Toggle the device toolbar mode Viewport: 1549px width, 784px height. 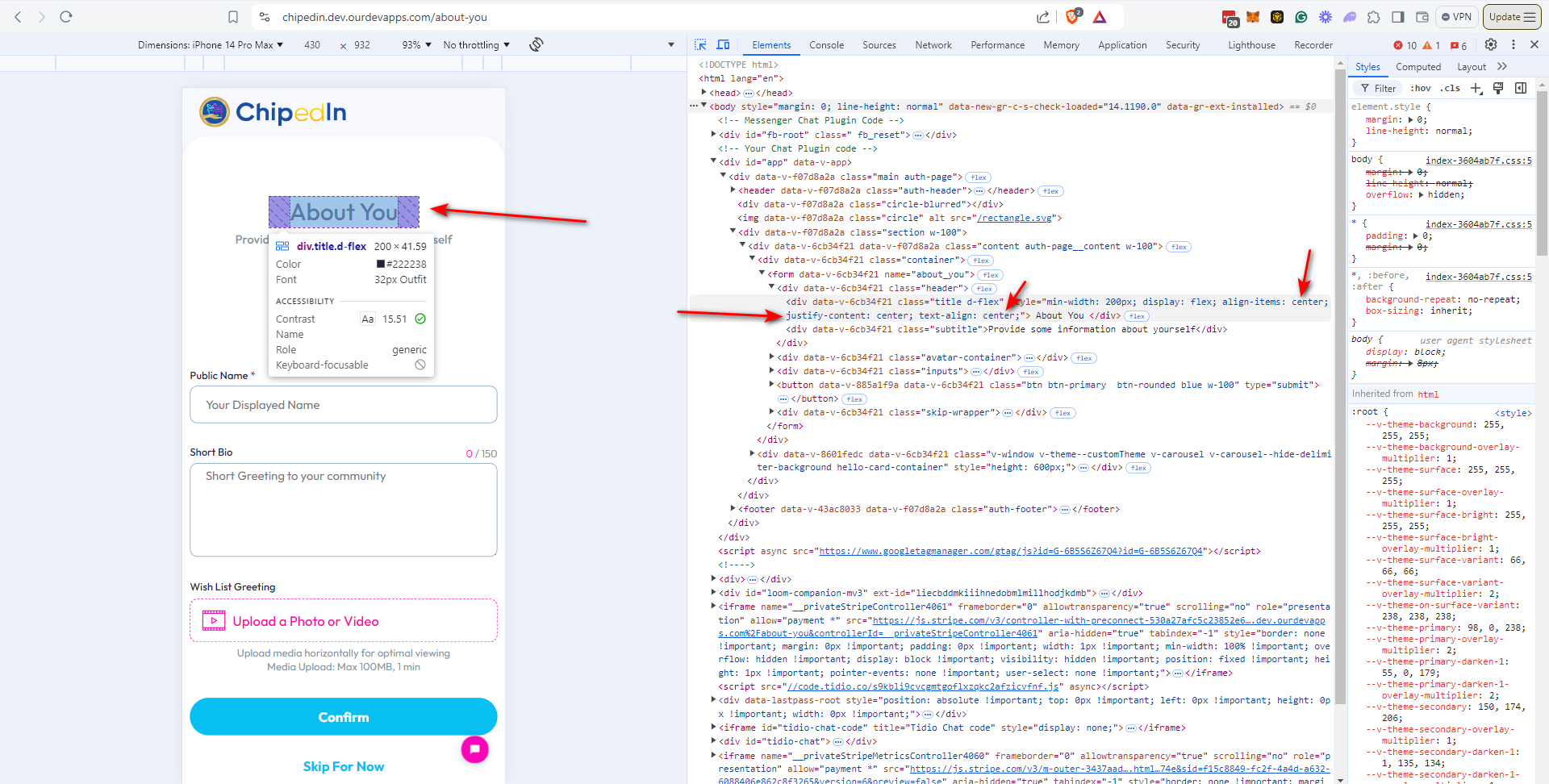tap(723, 44)
